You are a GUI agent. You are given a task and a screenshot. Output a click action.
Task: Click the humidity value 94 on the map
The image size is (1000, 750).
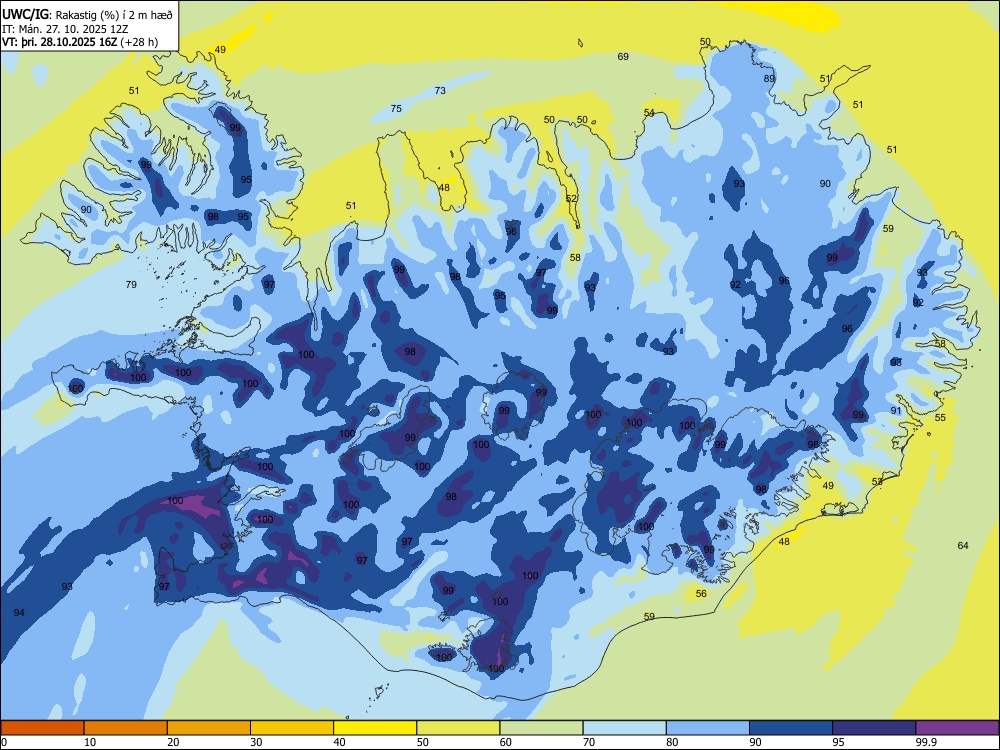click(19, 613)
